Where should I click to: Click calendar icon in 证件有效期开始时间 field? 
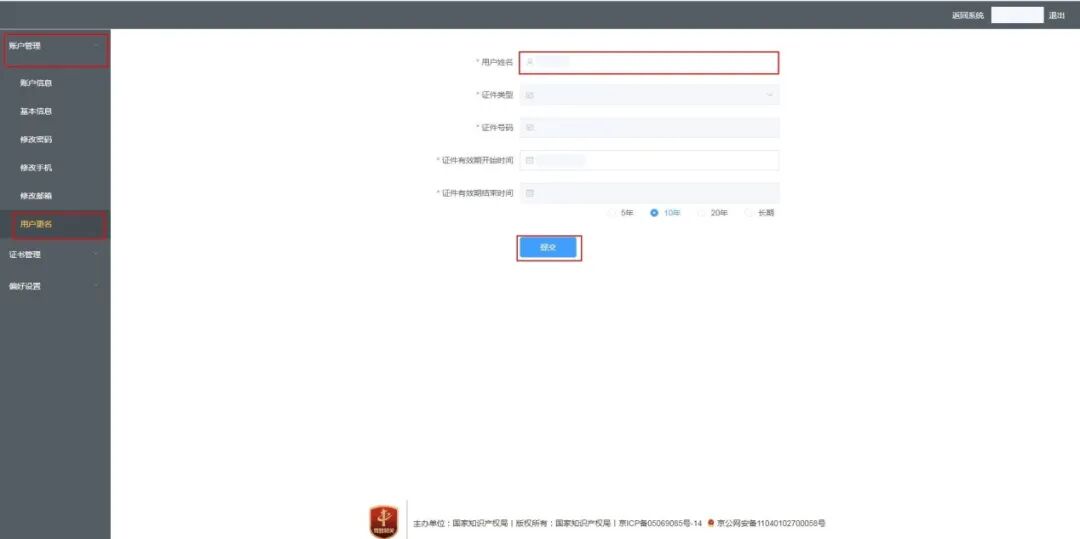tap(530, 160)
